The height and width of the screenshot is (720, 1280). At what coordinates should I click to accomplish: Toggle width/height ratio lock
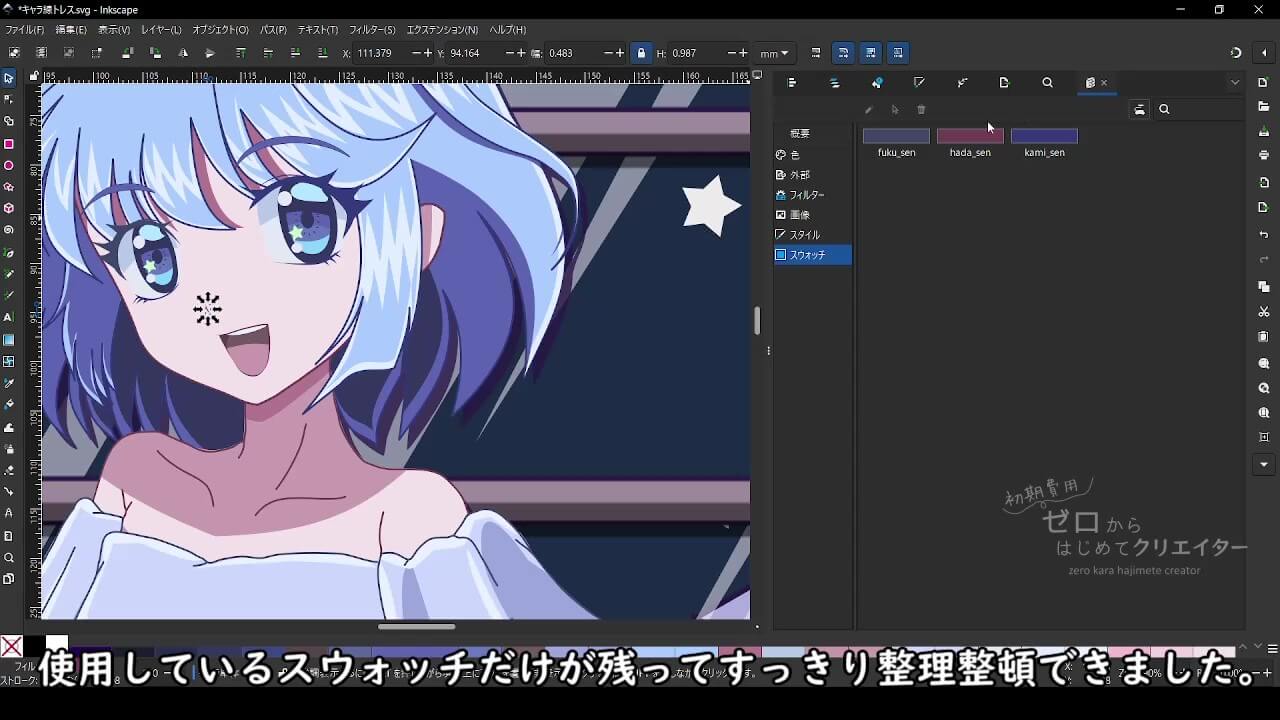click(641, 53)
